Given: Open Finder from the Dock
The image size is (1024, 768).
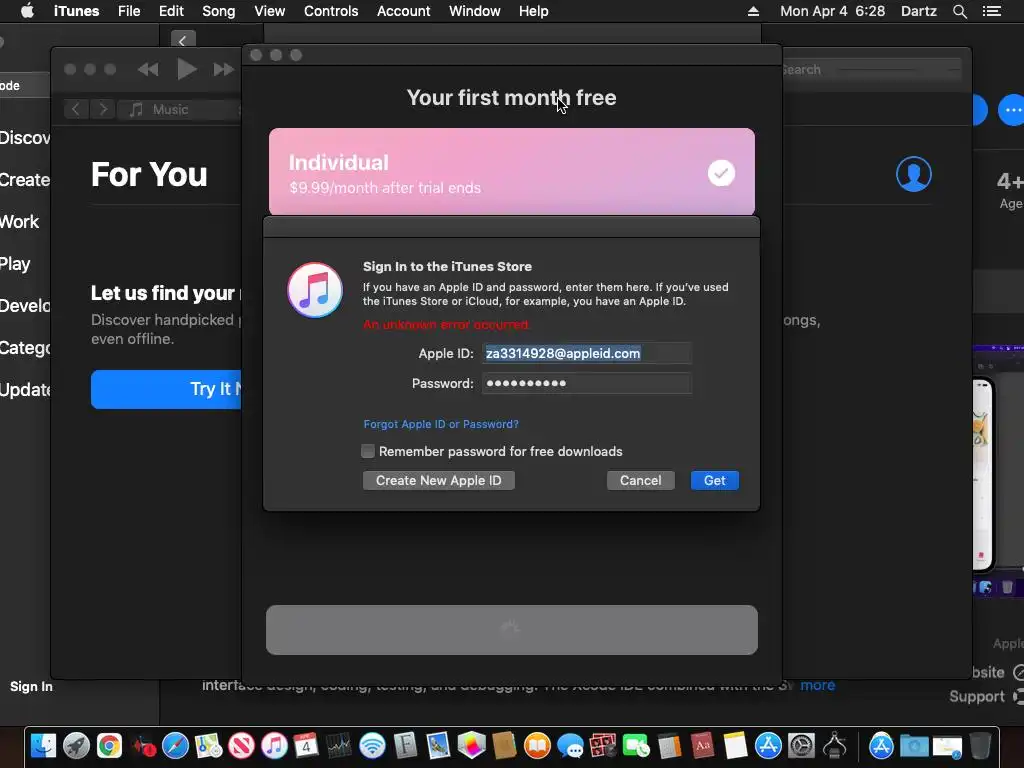Looking at the screenshot, I should coord(44,746).
